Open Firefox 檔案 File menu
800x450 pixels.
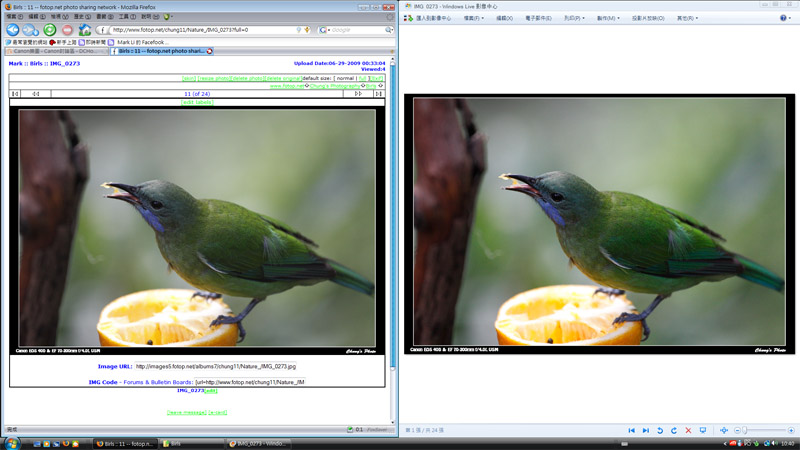(14, 17)
